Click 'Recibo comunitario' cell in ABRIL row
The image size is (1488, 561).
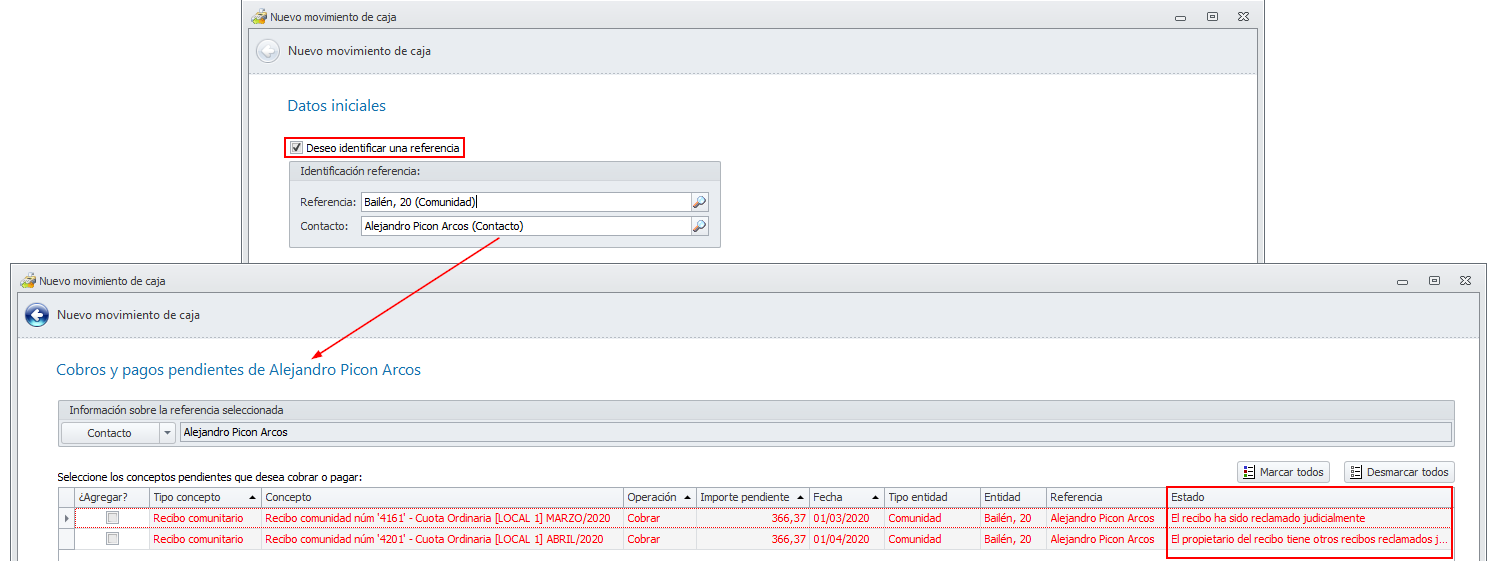[205, 539]
